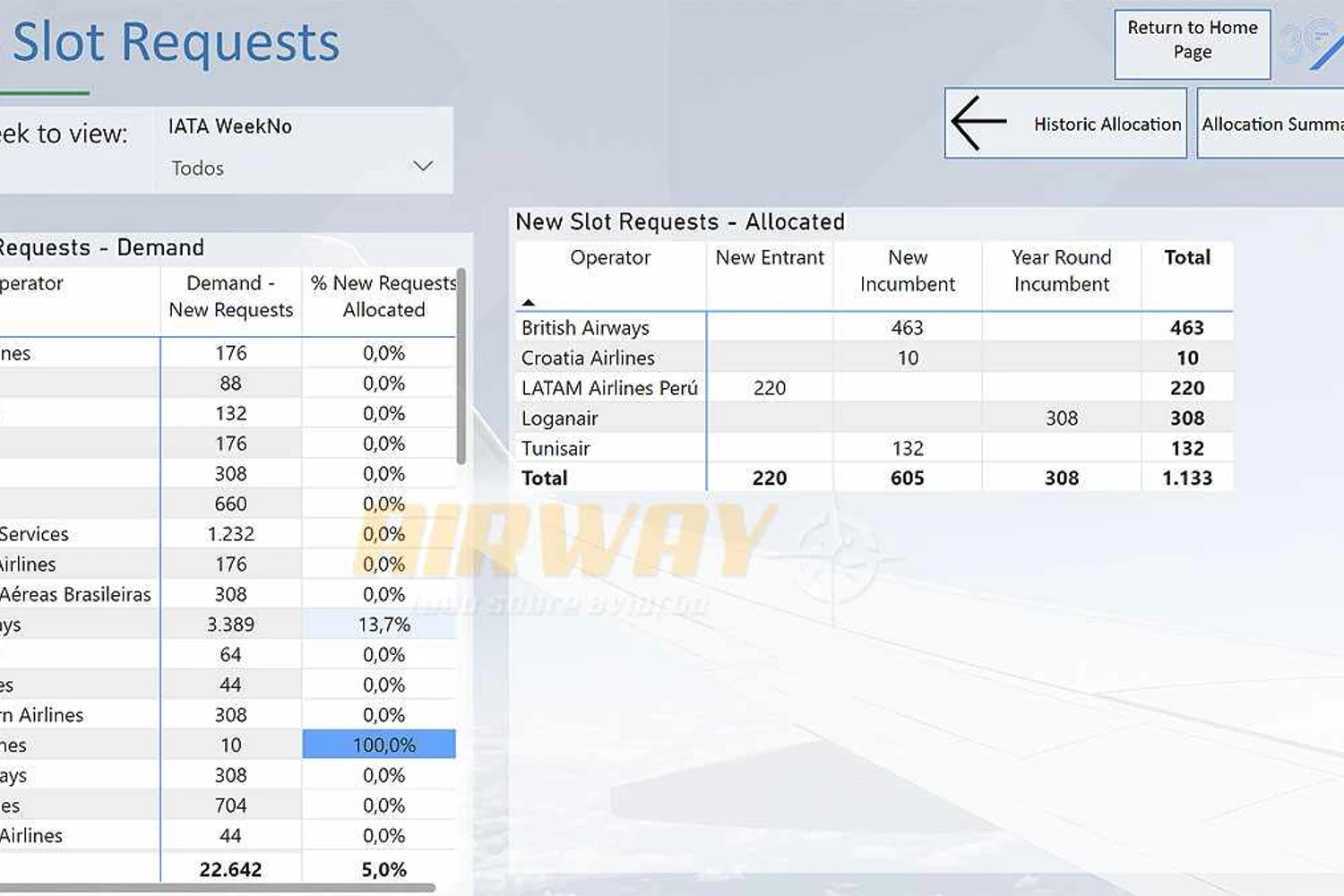
Task: Select the Tunisair row label
Action: click(556, 448)
